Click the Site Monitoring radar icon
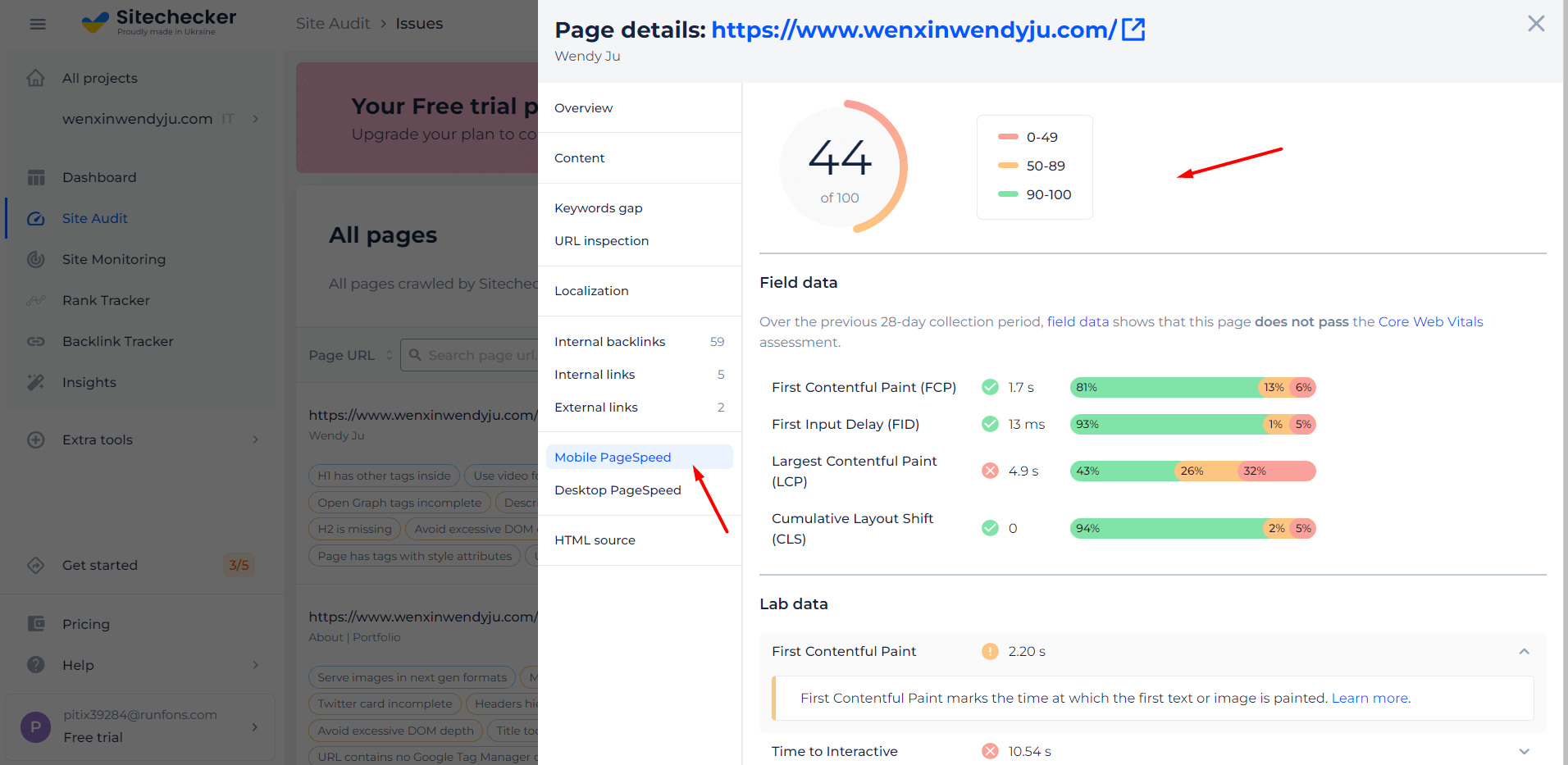Viewport: 1568px width, 765px height. click(36, 259)
